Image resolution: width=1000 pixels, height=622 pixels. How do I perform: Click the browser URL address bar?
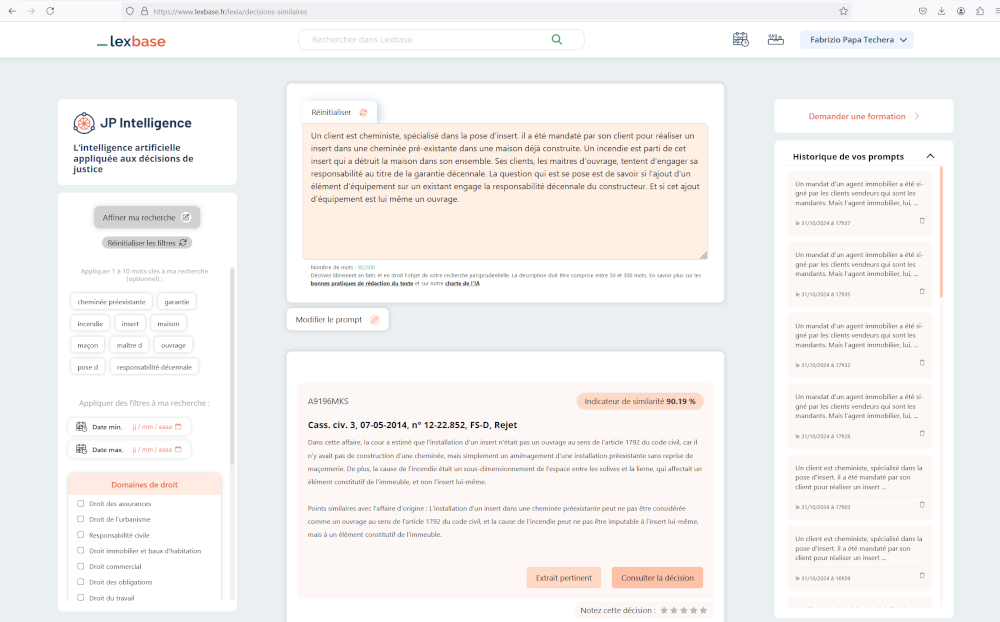pyautogui.click(x=485, y=11)
